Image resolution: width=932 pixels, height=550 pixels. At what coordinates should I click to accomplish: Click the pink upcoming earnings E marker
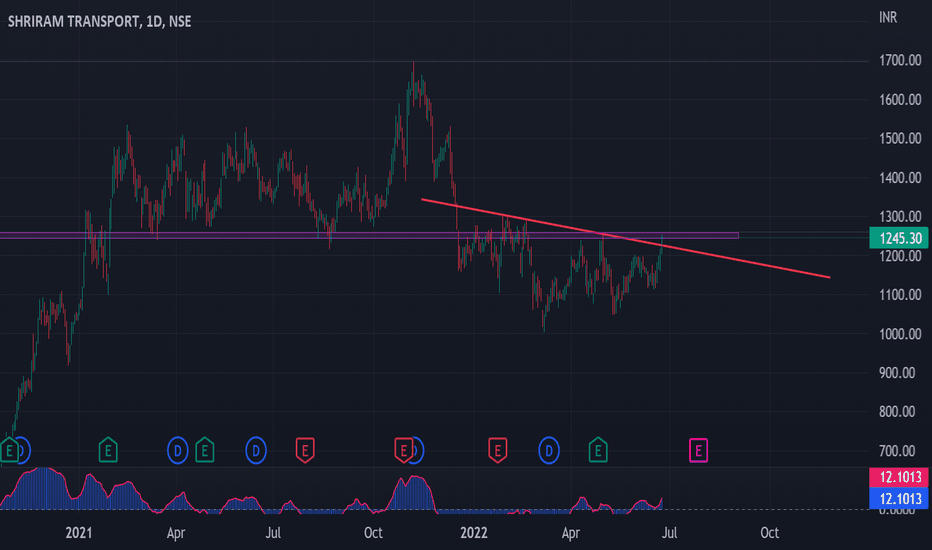tap(698, 451)
